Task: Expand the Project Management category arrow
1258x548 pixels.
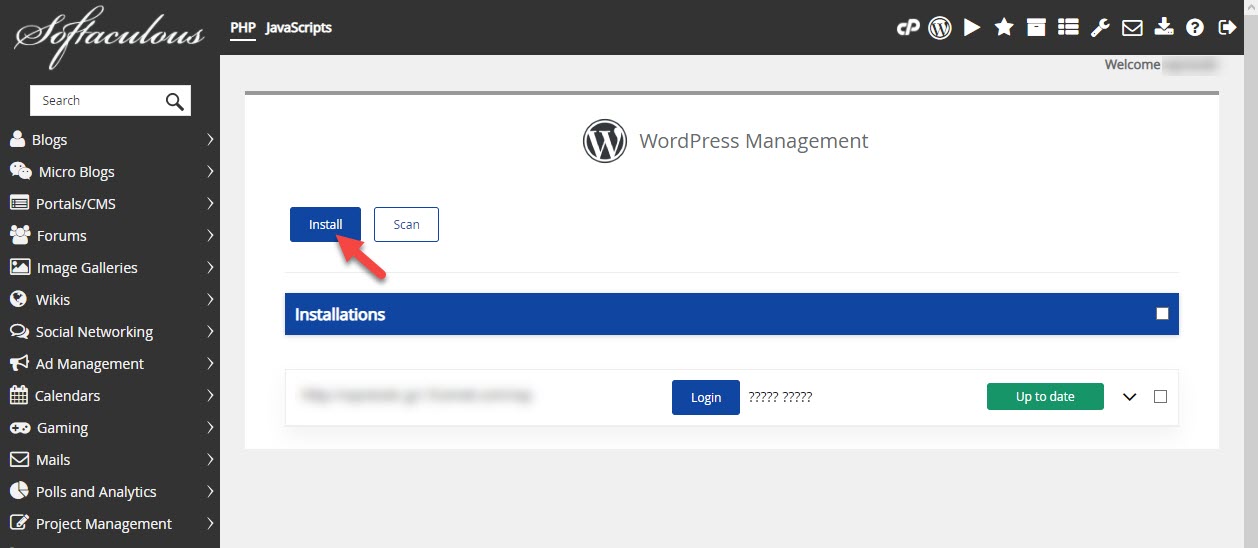Action: (210, 523)
